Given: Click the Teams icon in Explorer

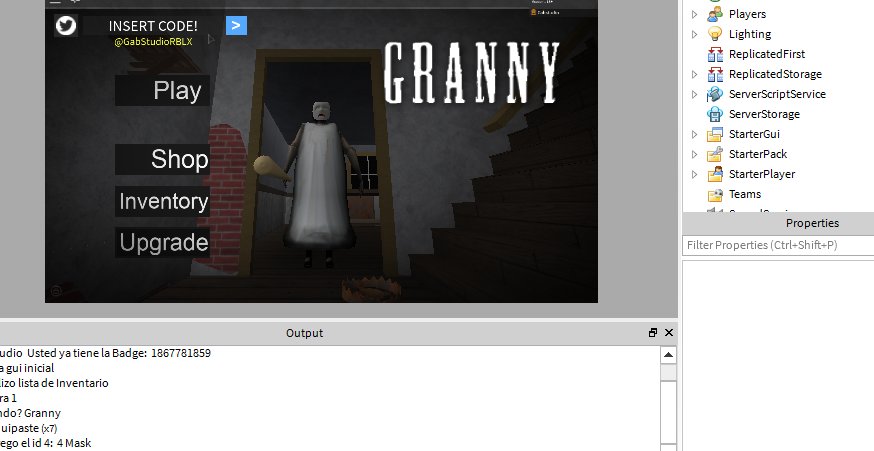Looking at the screenshot, I should [x=715, y=195].
